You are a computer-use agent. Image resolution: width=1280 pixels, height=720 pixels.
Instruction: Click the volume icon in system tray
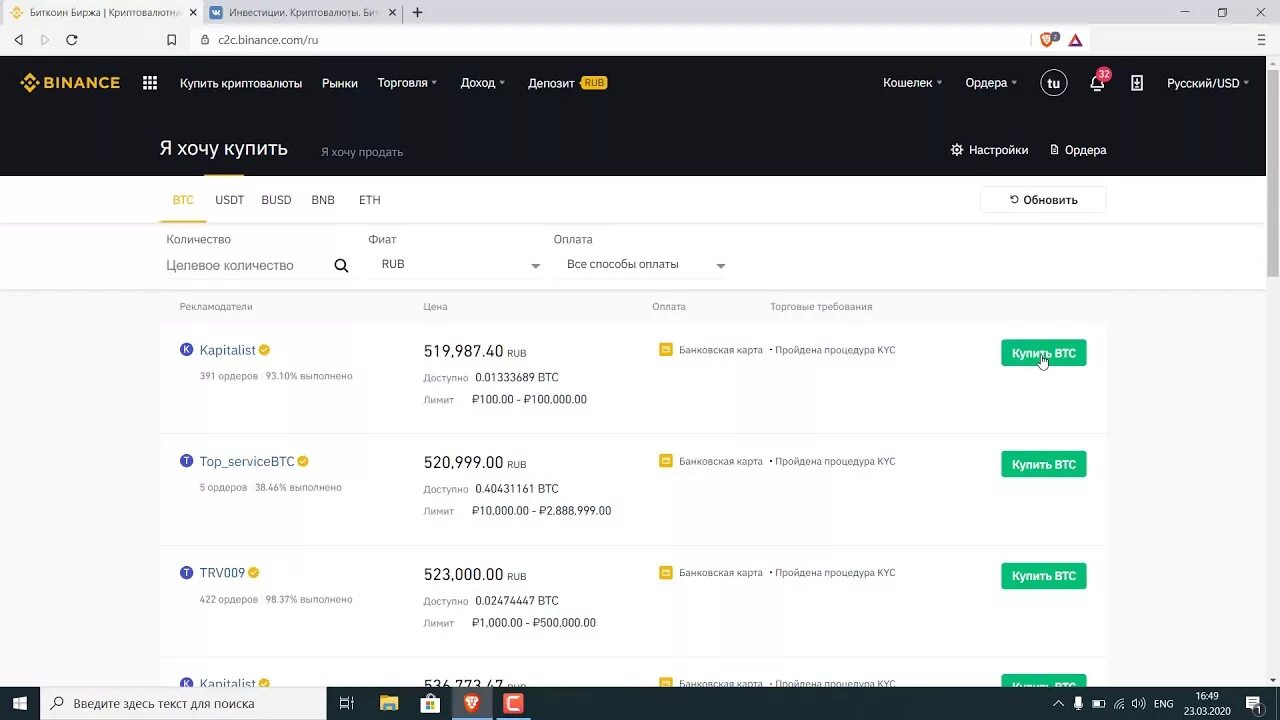click(1138, 704)
